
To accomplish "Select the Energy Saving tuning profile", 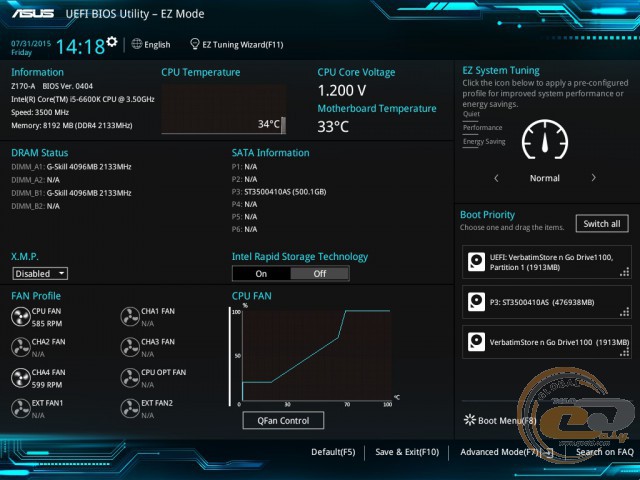I will click(484, 142).
